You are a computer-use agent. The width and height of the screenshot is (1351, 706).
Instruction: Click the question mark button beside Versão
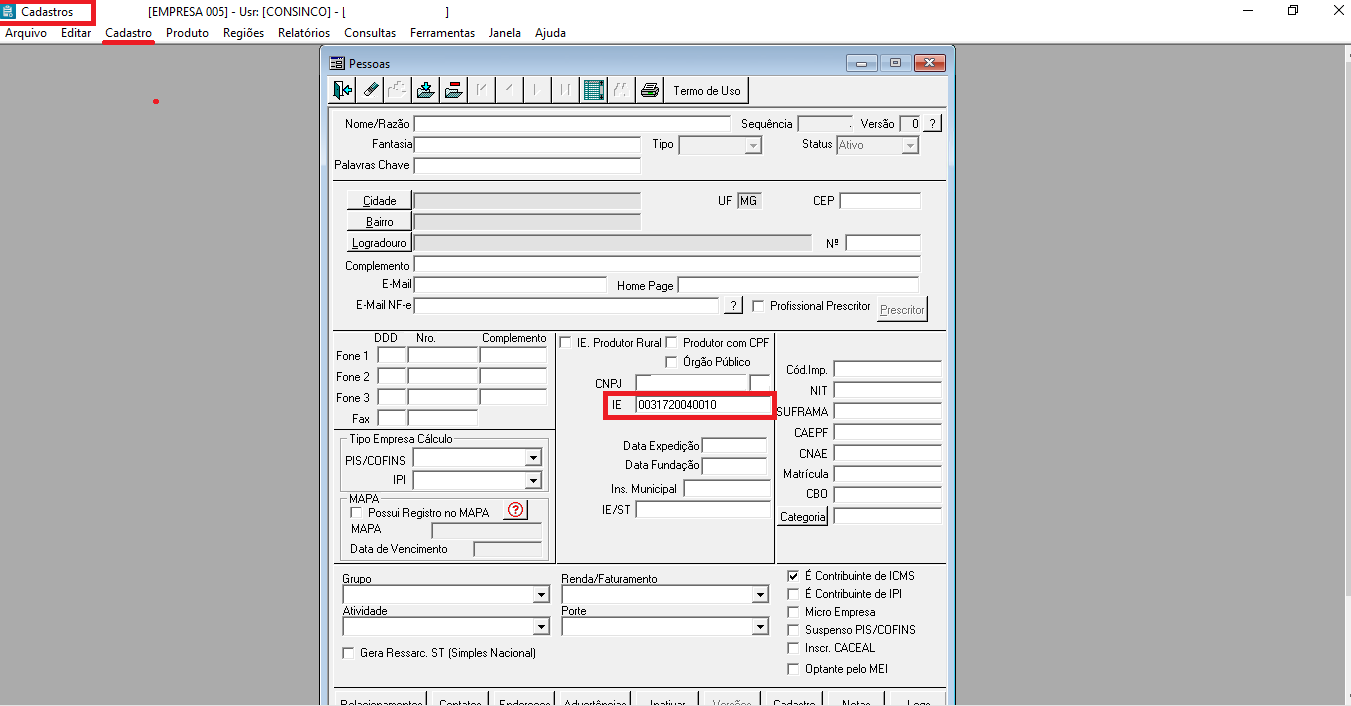[932, 124]
